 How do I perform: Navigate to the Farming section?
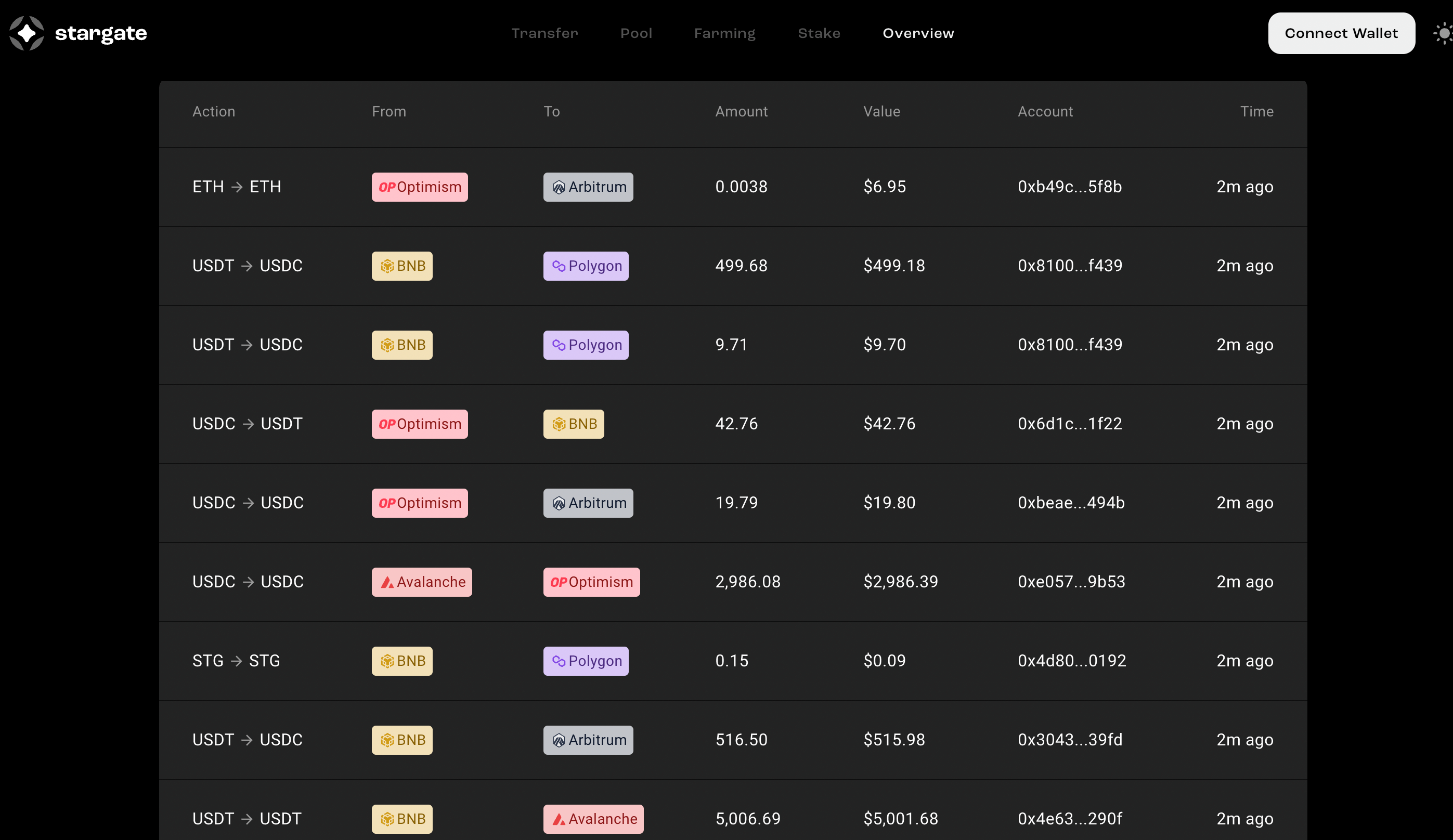tap(725, 33)
